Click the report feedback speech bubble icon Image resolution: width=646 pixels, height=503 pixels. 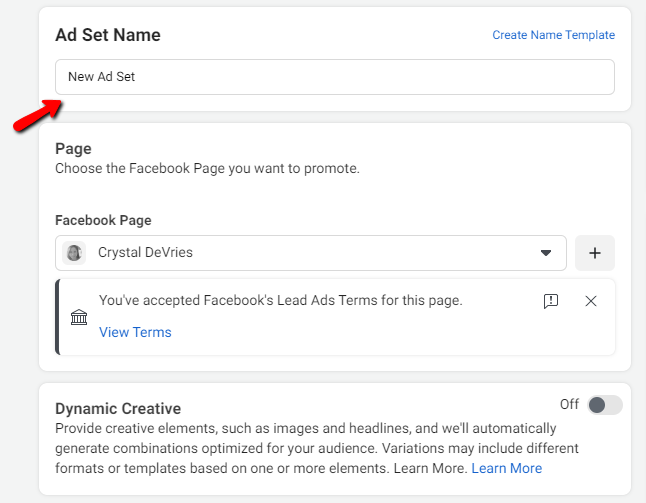click(x=551, y=301)
